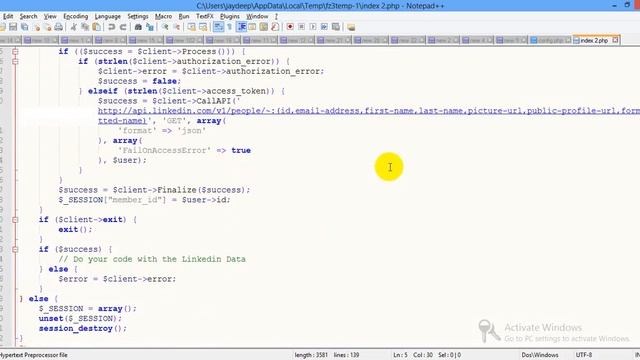Click Synchronize Vertical Scrolling icon

(x=191, y=27)
